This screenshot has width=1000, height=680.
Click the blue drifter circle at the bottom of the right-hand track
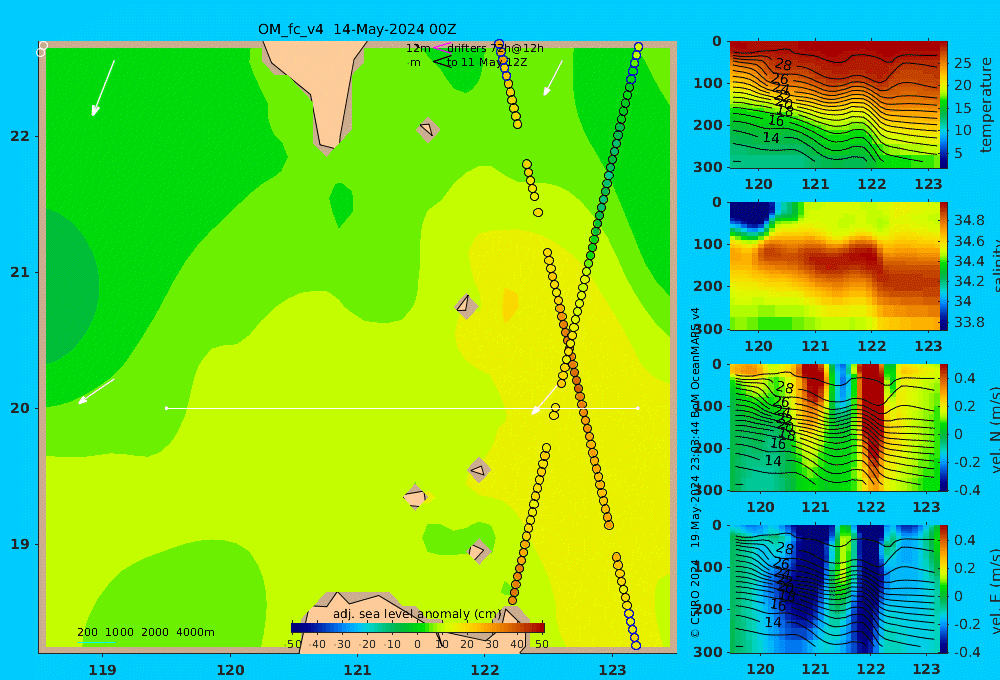[635, 645]
